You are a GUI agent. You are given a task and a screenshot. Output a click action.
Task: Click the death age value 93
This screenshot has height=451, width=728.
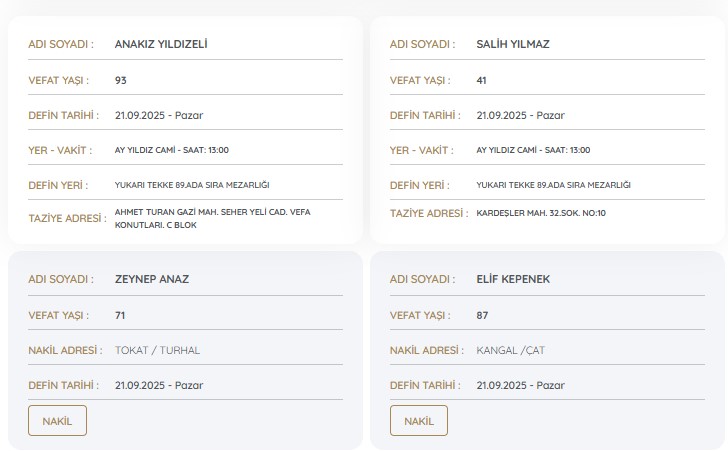pos(121,80)
